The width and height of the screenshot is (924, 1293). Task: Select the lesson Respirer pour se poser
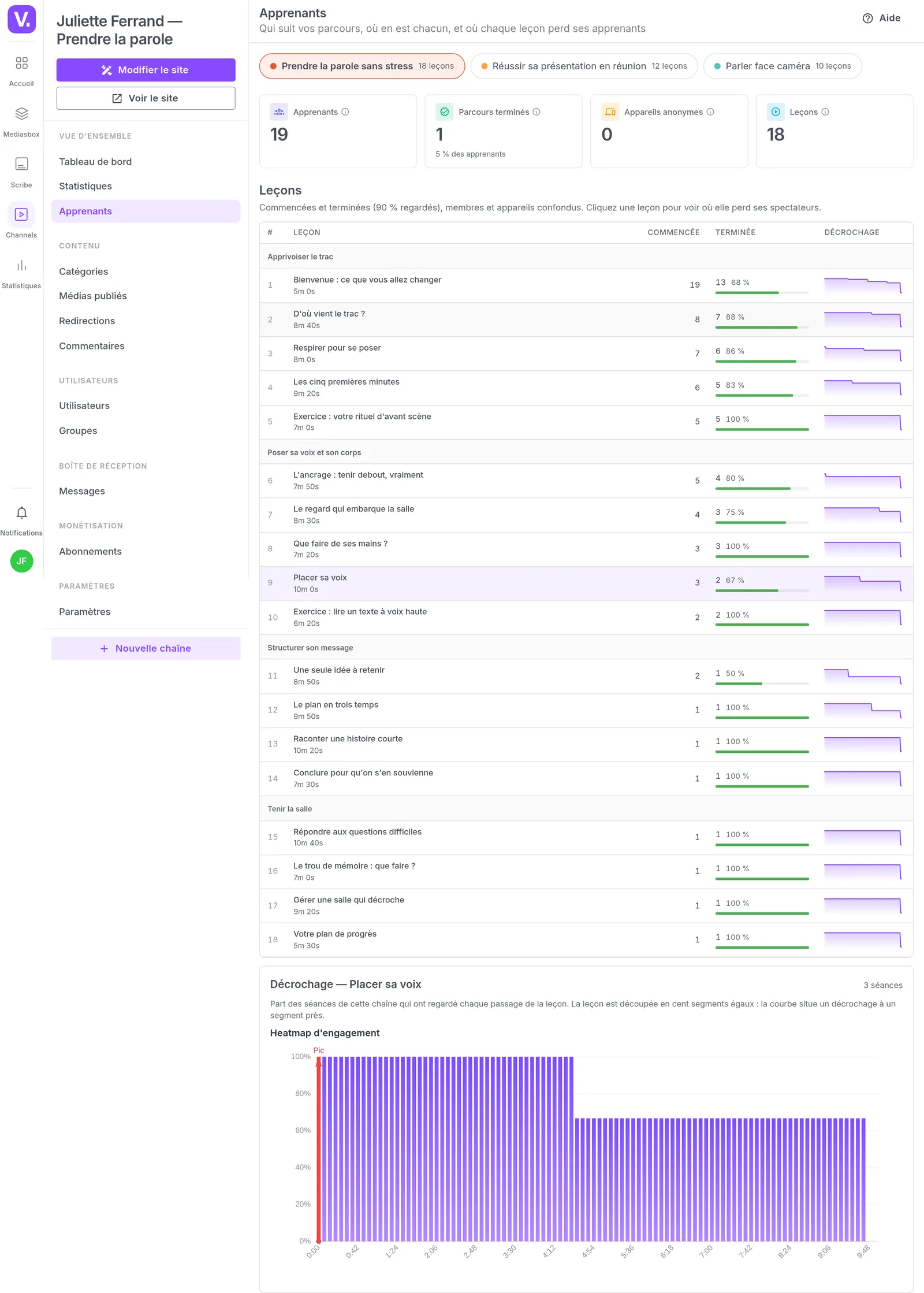(586, 354)
